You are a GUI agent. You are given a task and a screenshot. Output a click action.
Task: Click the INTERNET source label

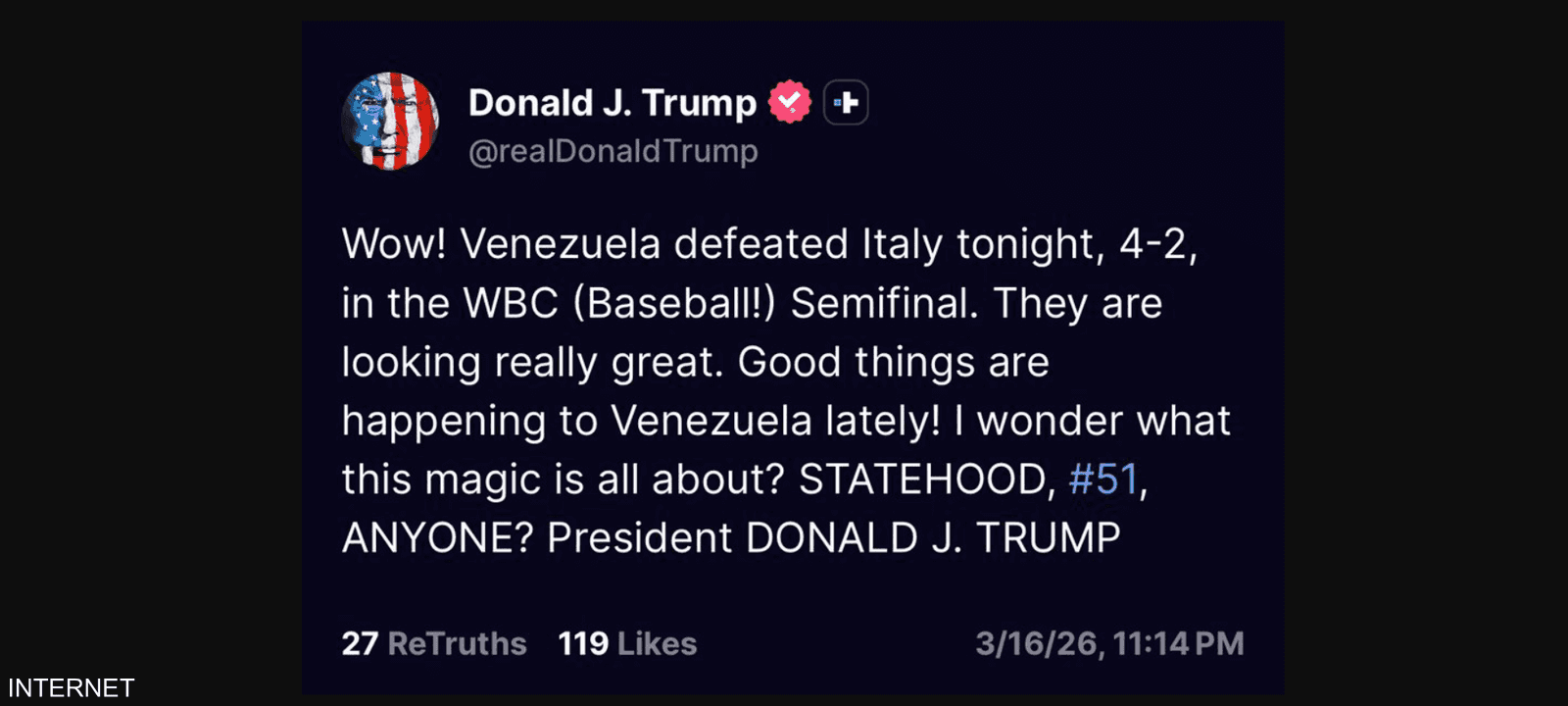tap(71, 688)
